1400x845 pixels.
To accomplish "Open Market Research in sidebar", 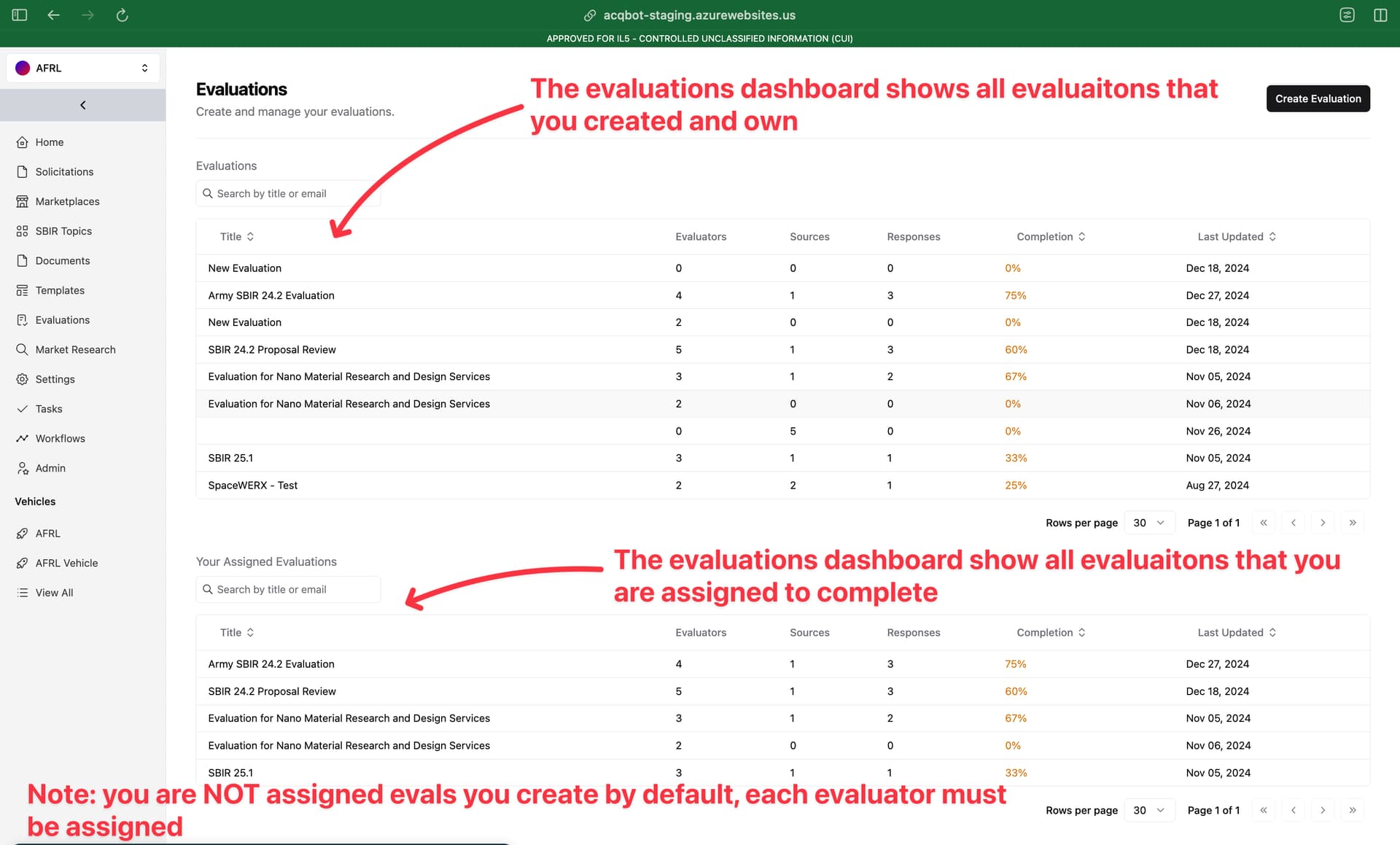I will [x=75, y=350].
